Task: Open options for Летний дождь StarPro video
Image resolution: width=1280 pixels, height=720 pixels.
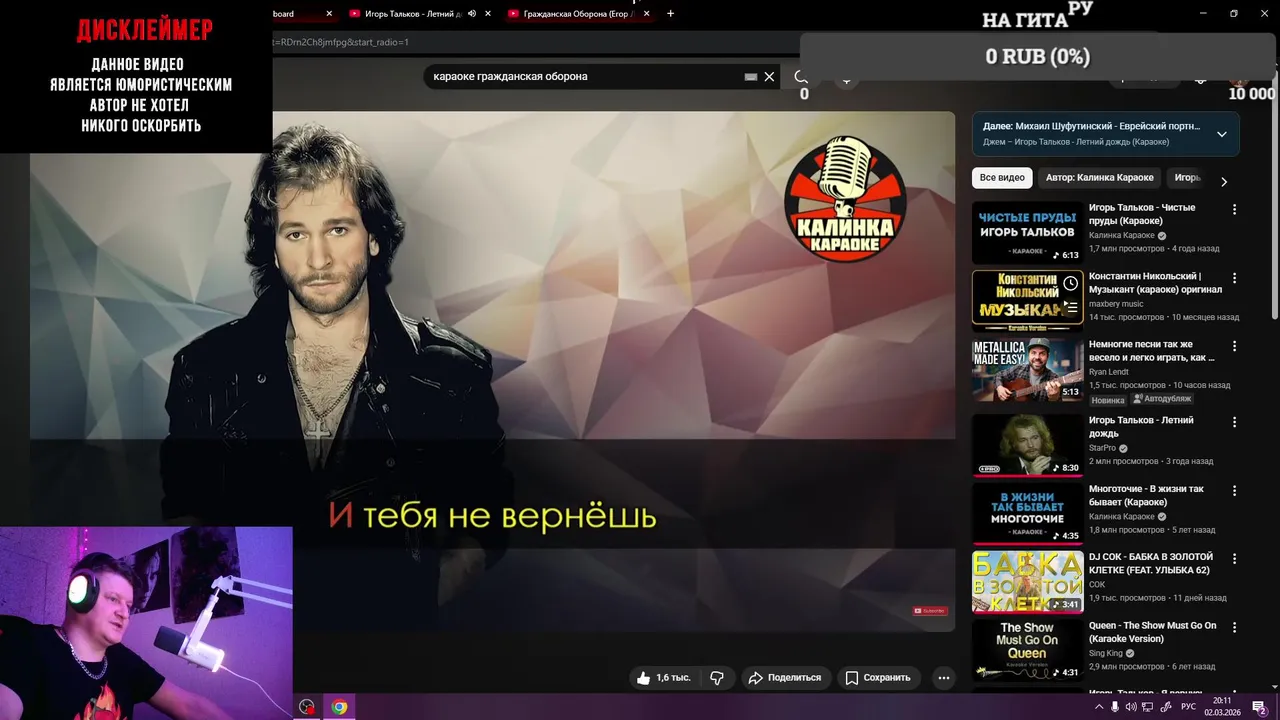Action: 1234,422
